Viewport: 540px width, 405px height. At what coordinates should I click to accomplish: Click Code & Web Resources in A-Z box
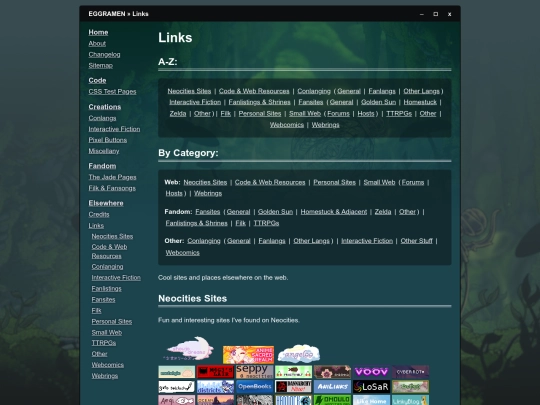tap(254, 91)
